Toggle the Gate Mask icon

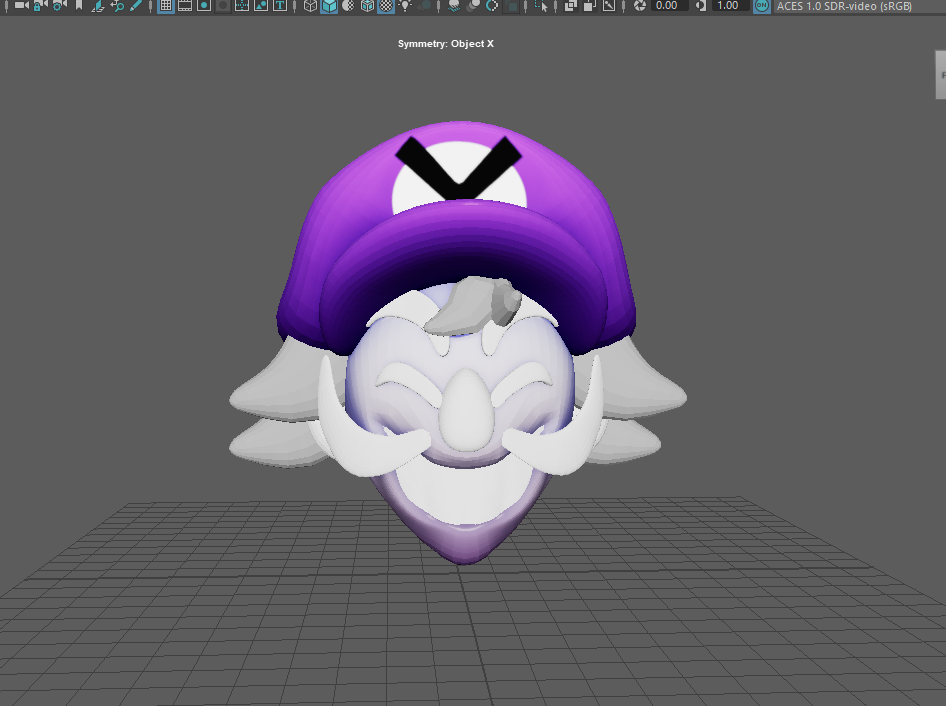click(223, 5)
